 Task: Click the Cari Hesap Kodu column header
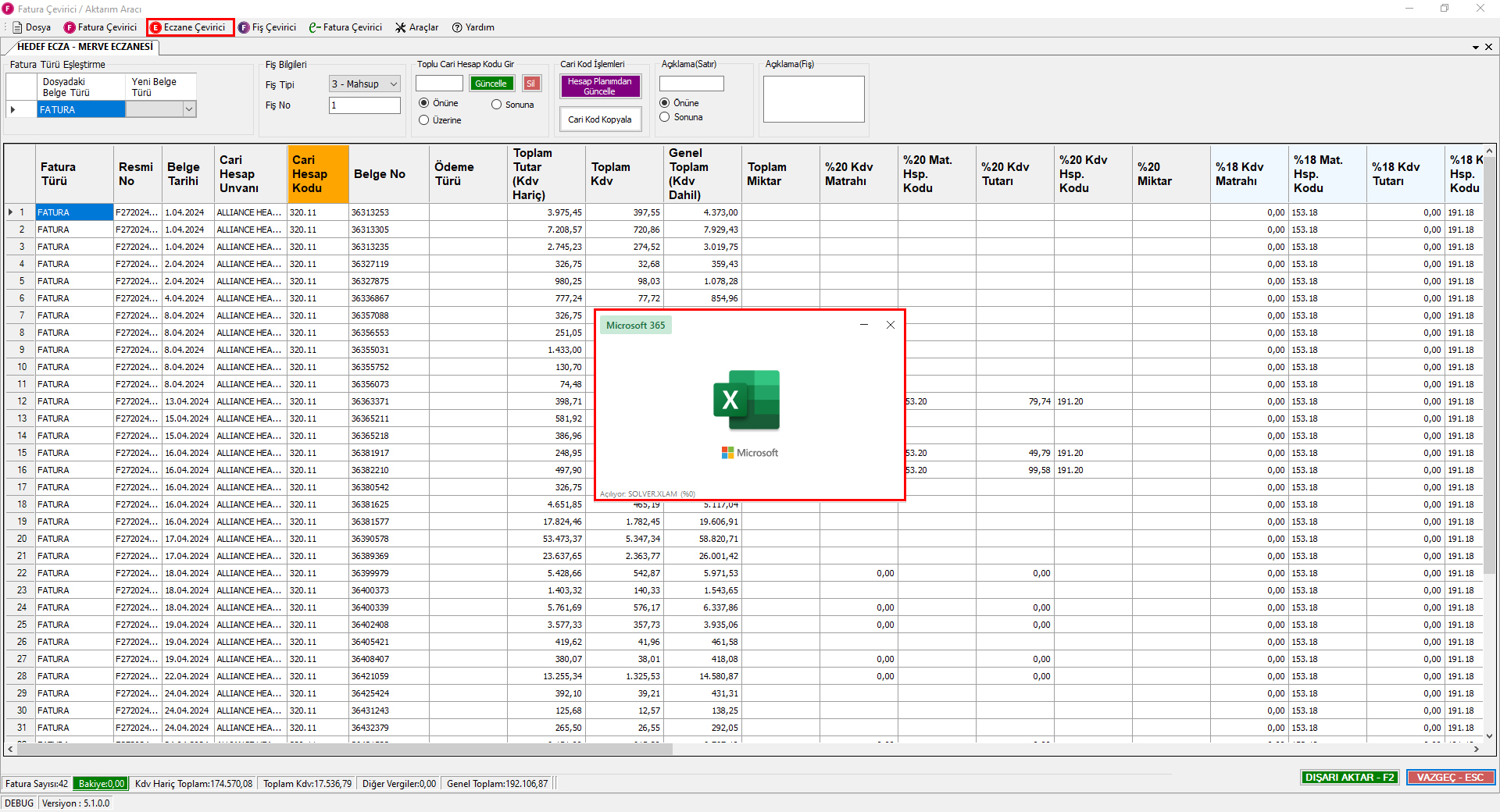pyautogui.click(x=317, y=174)
